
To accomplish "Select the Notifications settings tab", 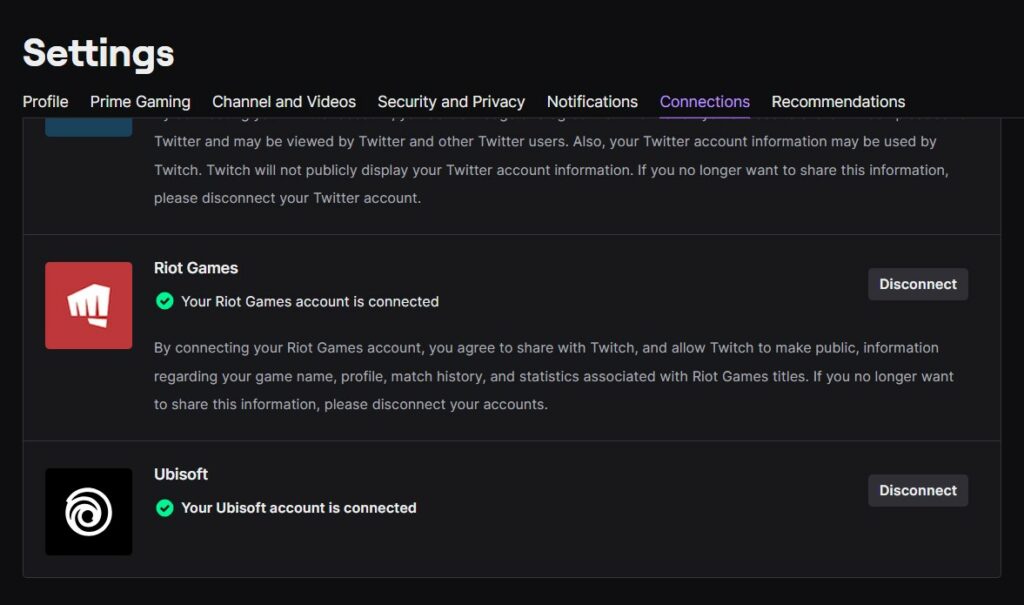I will click(x=592, y=101).
